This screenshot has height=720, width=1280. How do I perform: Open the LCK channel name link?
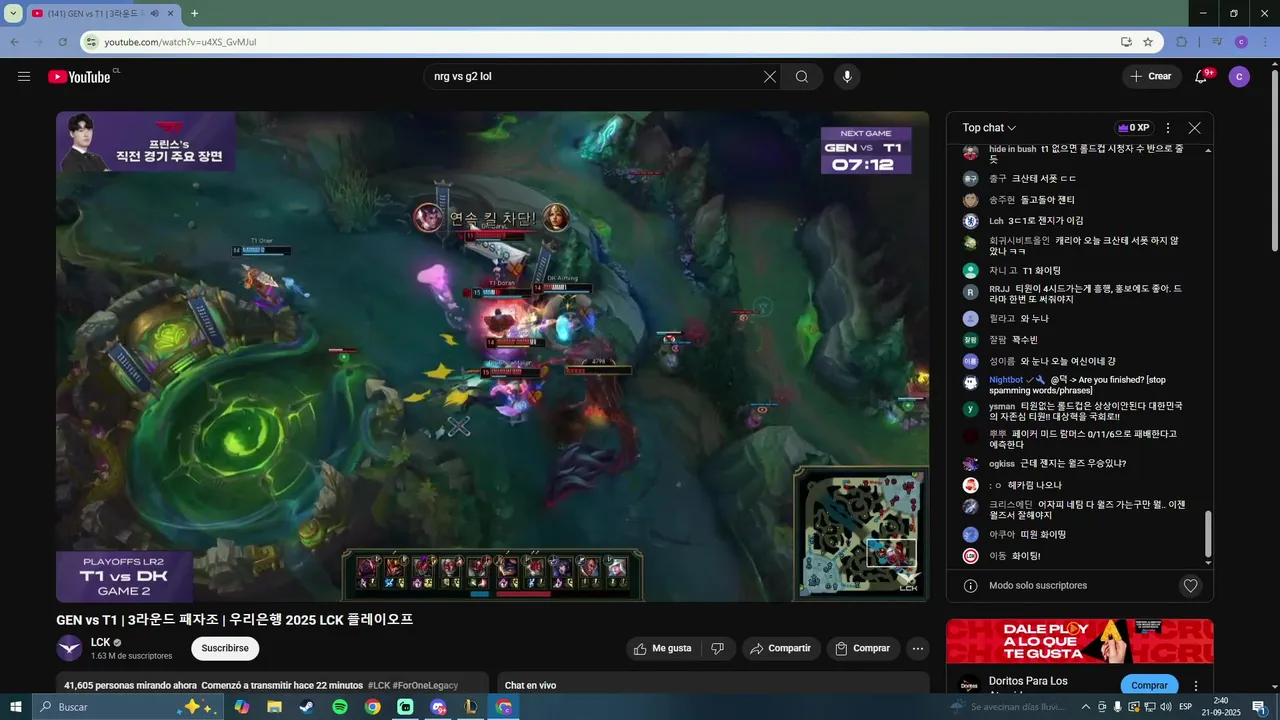point(100,642)
